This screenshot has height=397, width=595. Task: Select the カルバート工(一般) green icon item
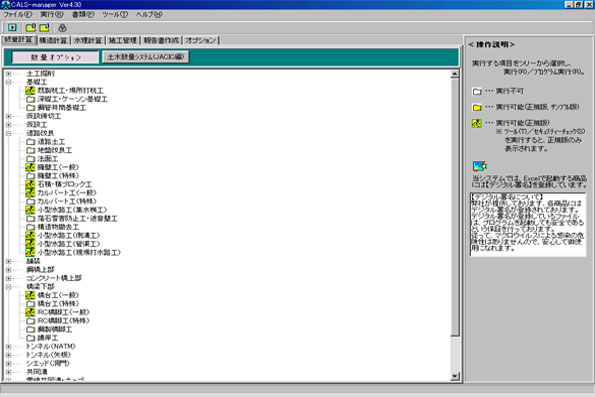pos(30,192)
